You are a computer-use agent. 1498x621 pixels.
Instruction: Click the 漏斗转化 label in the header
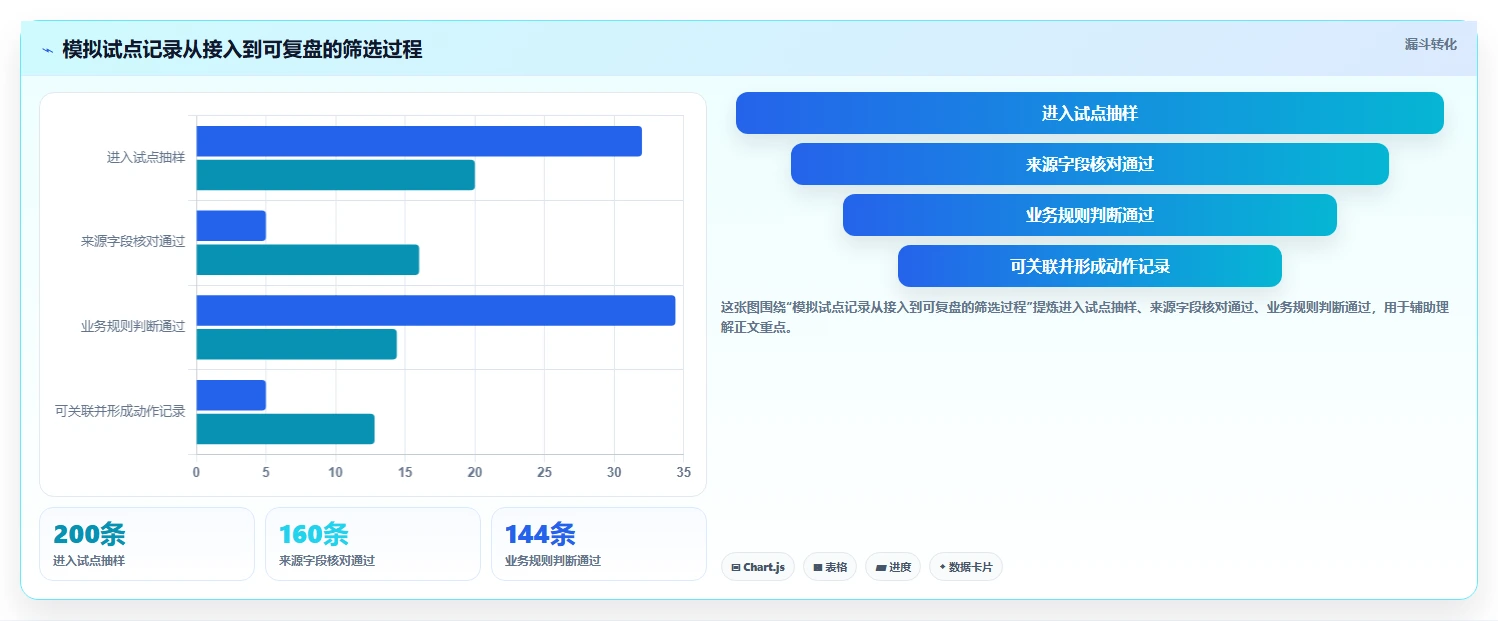(1431, 45)
